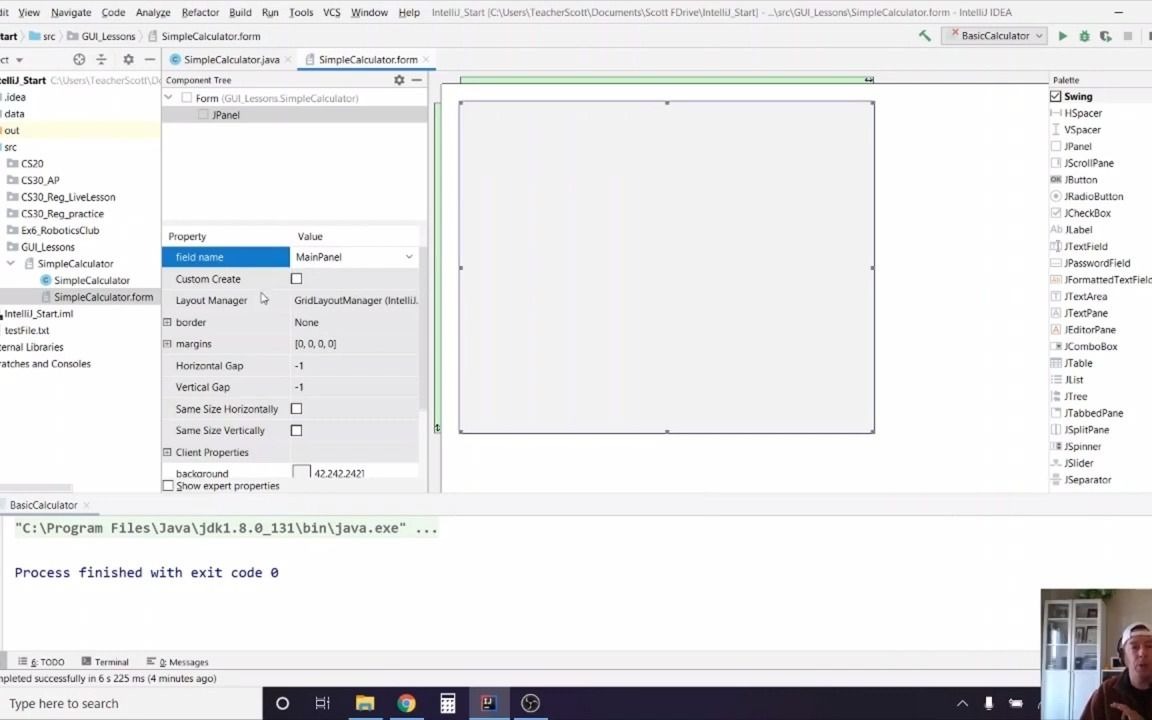Viewport: 1152px width, 720px height.
Task: Collapse the Form node in Component Tree
Action: pos(169,97)
